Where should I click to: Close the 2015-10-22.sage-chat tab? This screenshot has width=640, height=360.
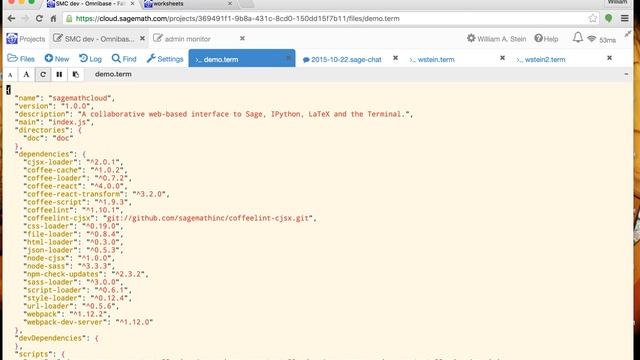(395, 58)
